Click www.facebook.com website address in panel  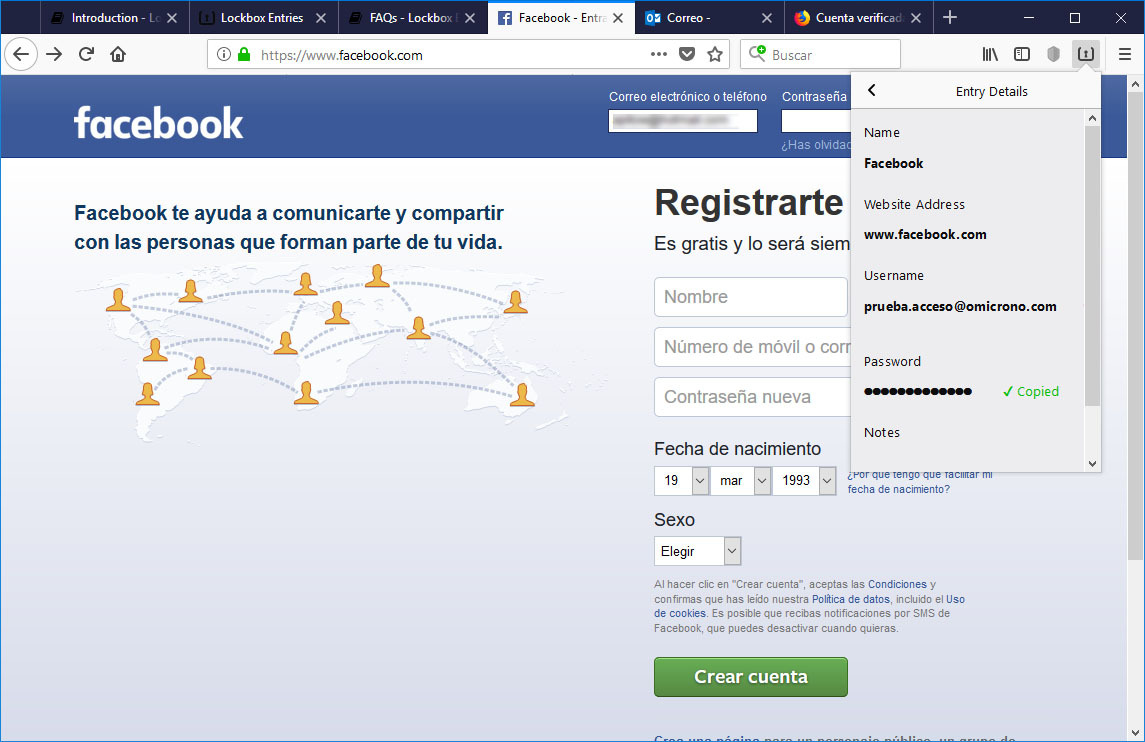pyautogui.click(x=924, y=234)
